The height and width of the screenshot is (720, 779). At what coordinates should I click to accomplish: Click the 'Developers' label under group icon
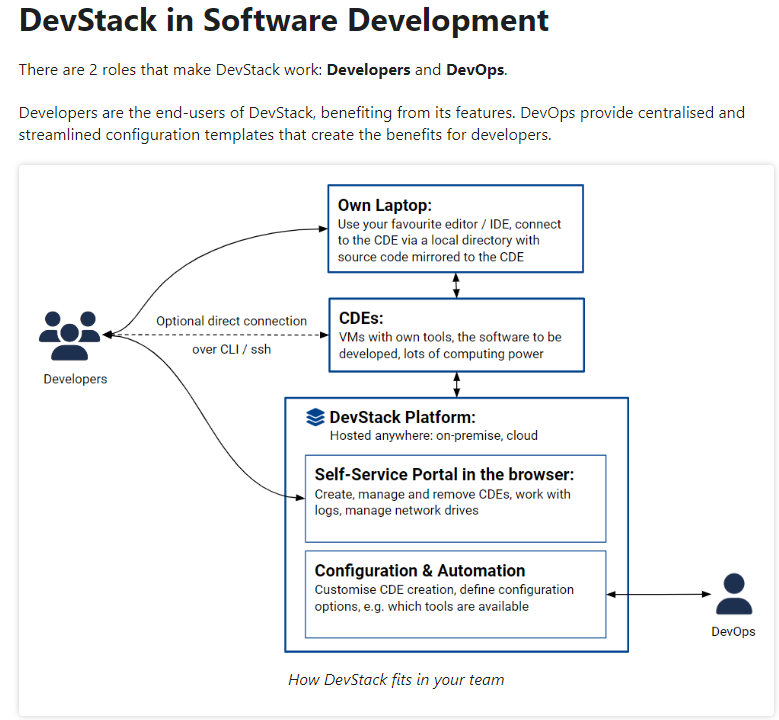(76, 379)
